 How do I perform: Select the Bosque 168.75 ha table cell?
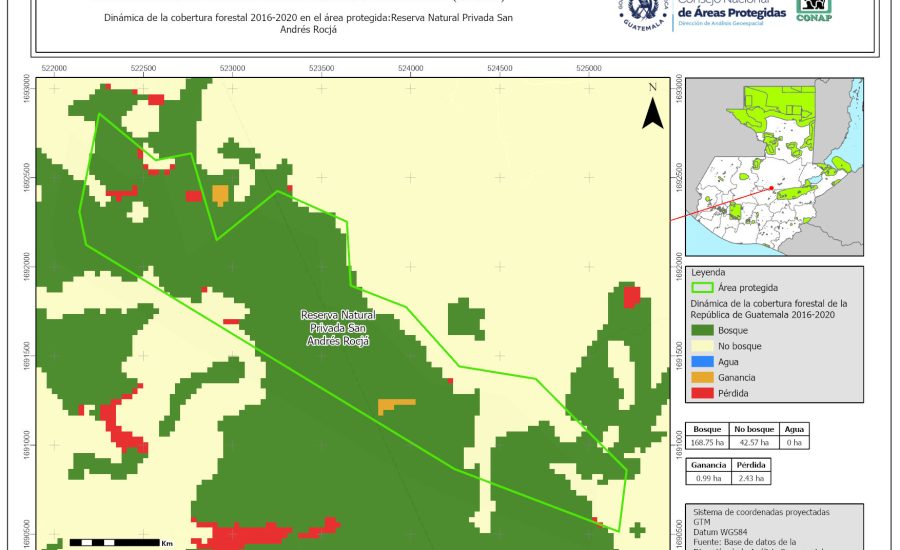[x=707, y=441]
